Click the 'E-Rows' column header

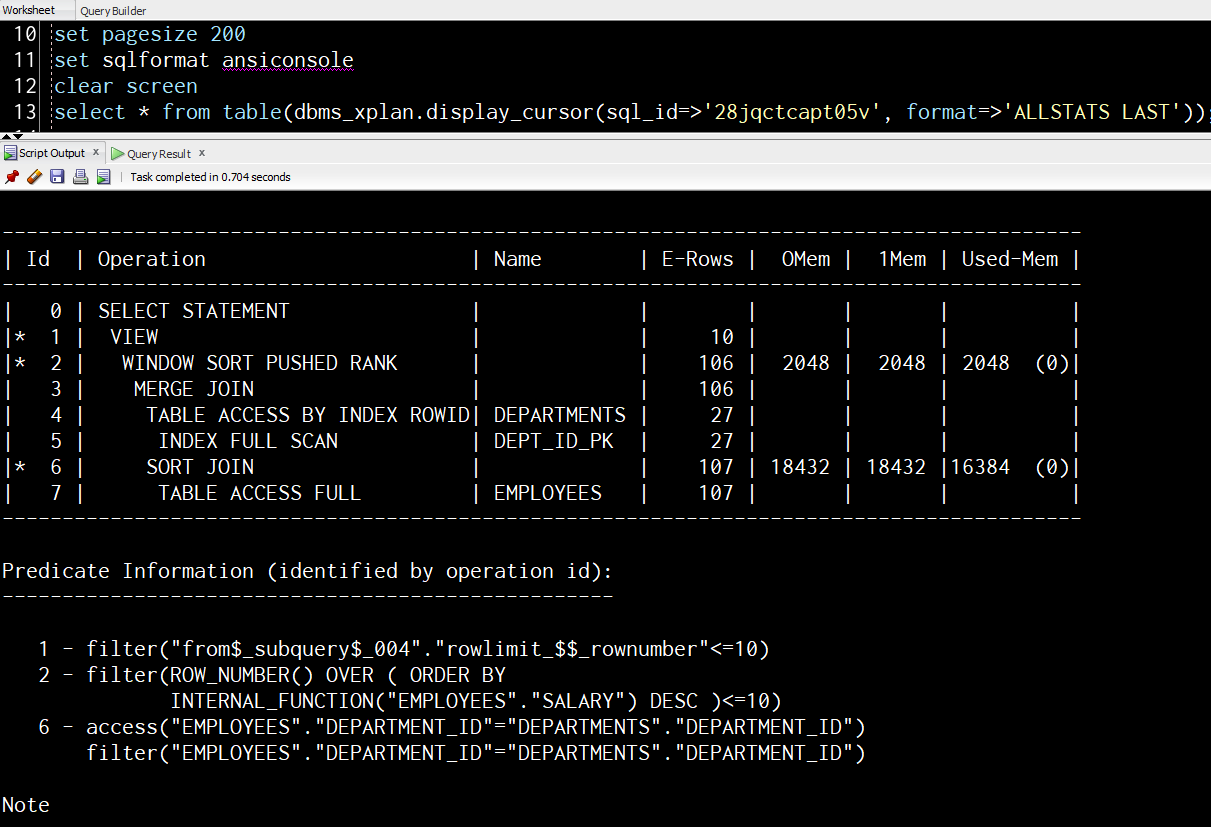[698, 259]
